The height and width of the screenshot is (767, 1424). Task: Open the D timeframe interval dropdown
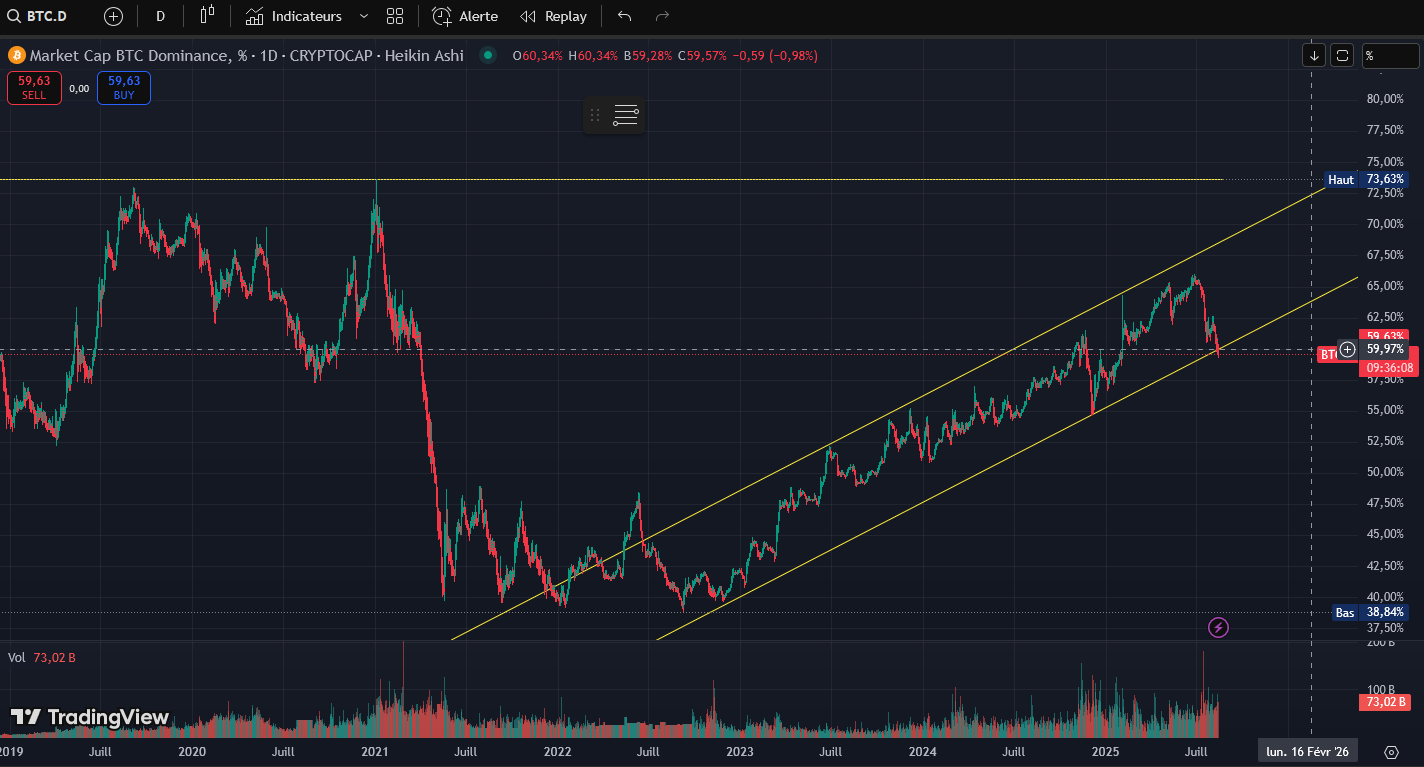pyautogui.click(x=160, y=16)
